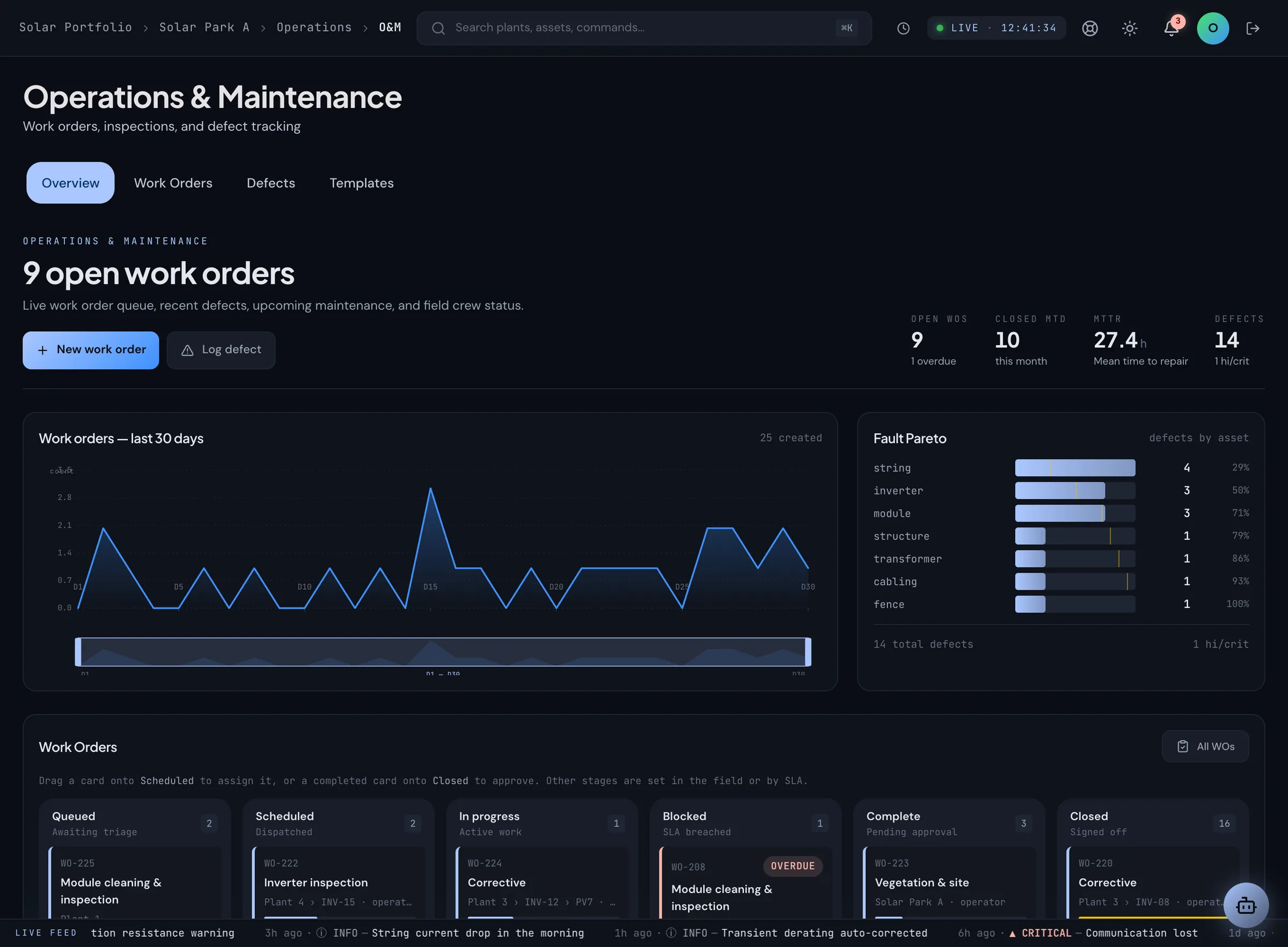The height and width of the screenshot is (947, 1288).
Task: Go to Solar Park A breadcrumb
Action: point(204,27)
